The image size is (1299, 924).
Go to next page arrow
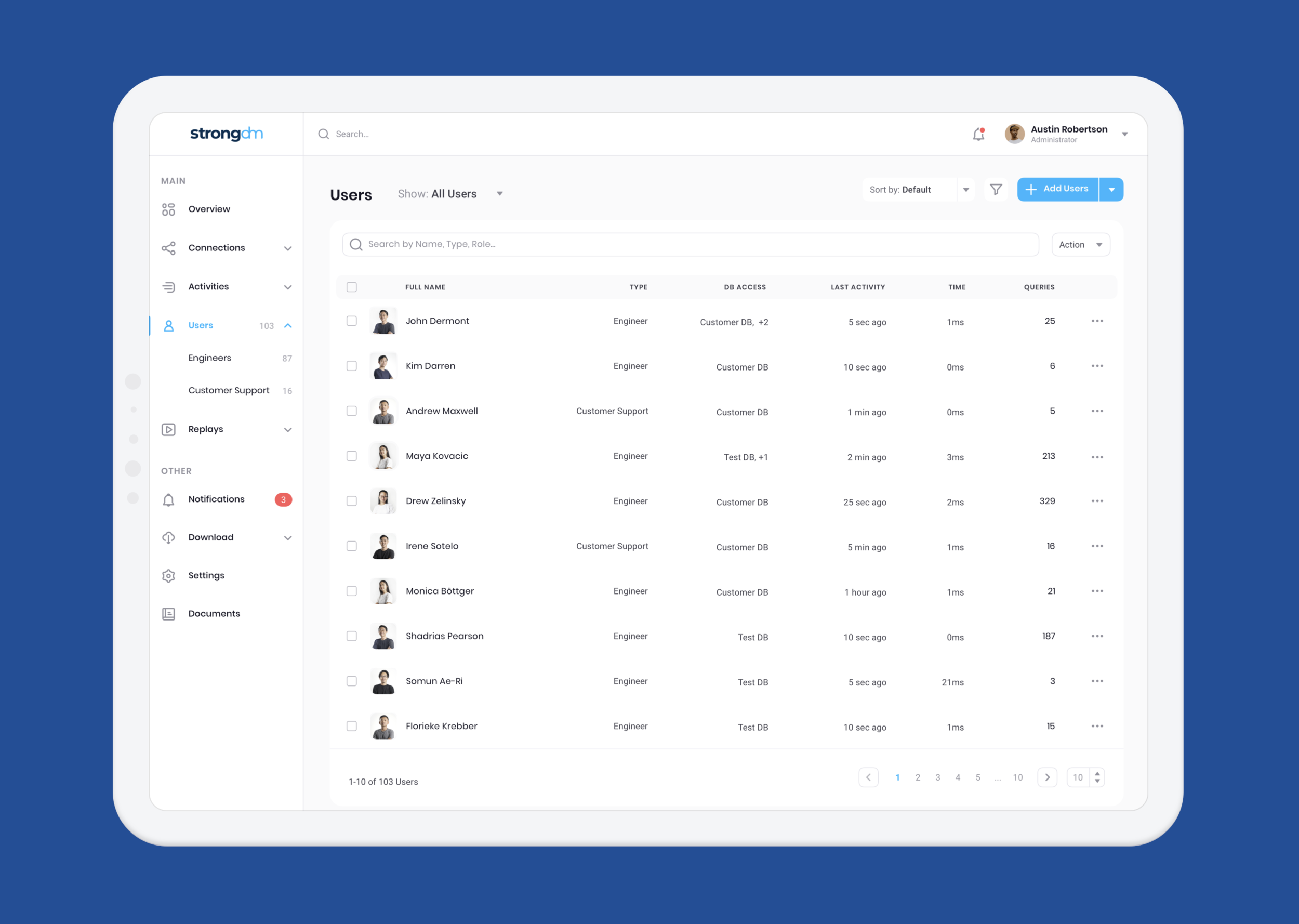[x=1047, y=777]
